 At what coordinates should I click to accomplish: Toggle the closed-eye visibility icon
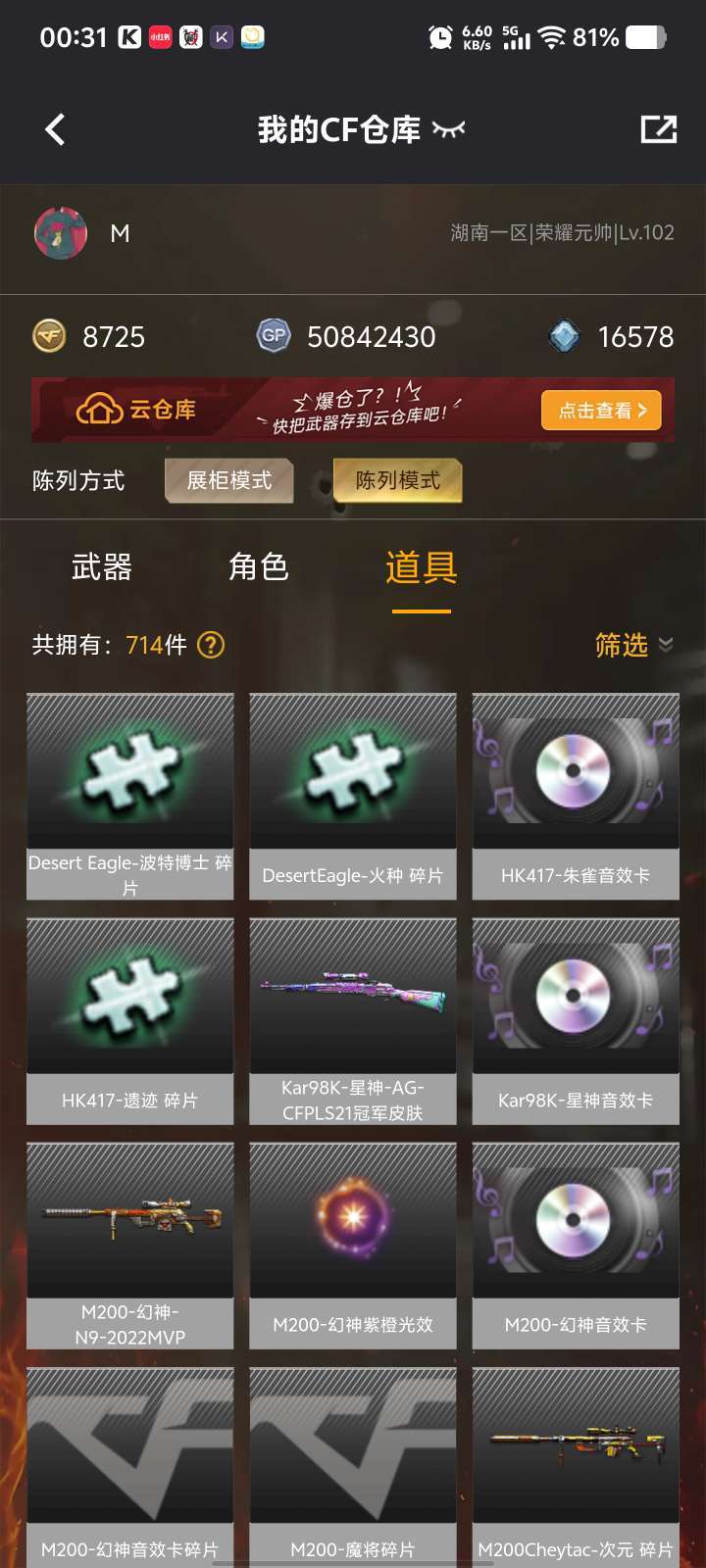pyautogui.click(x=449, y=129)
